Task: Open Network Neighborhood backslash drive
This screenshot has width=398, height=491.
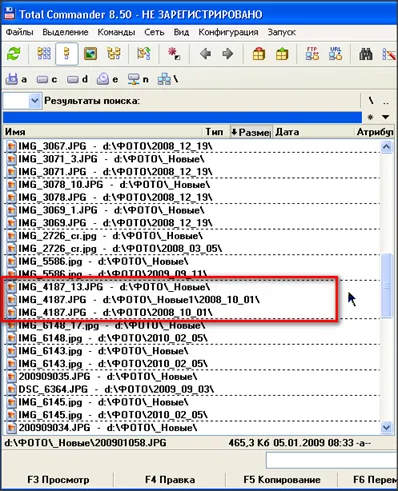Action: 168,79
